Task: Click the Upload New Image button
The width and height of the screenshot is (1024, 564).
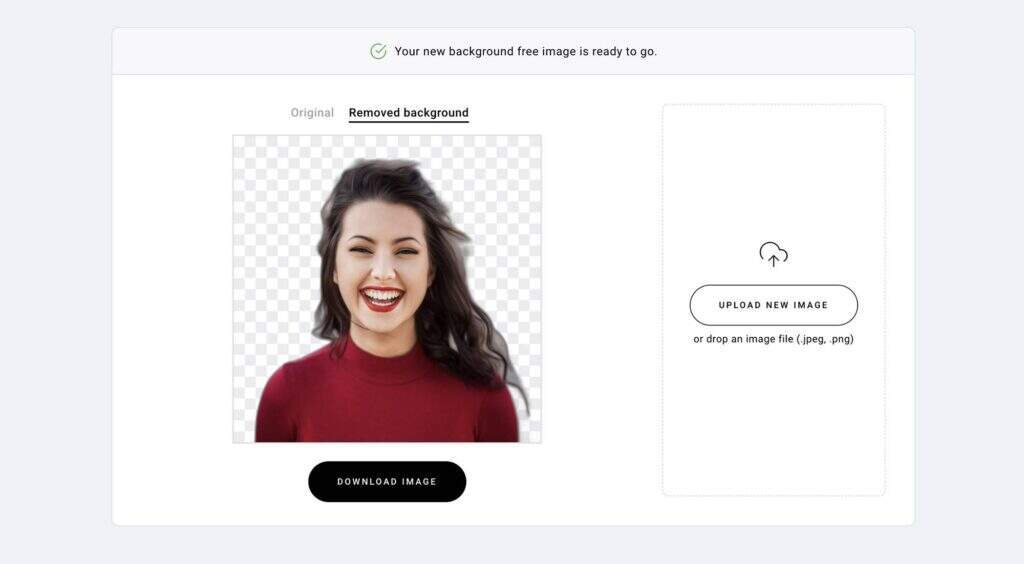Action: point(774,305)
